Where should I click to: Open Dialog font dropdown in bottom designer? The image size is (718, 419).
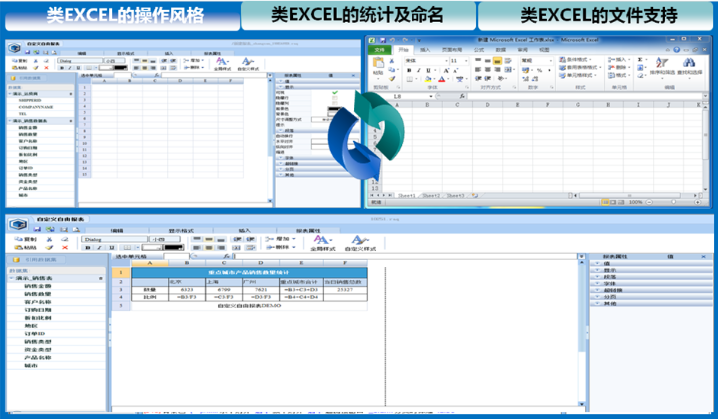pos(114,239)
